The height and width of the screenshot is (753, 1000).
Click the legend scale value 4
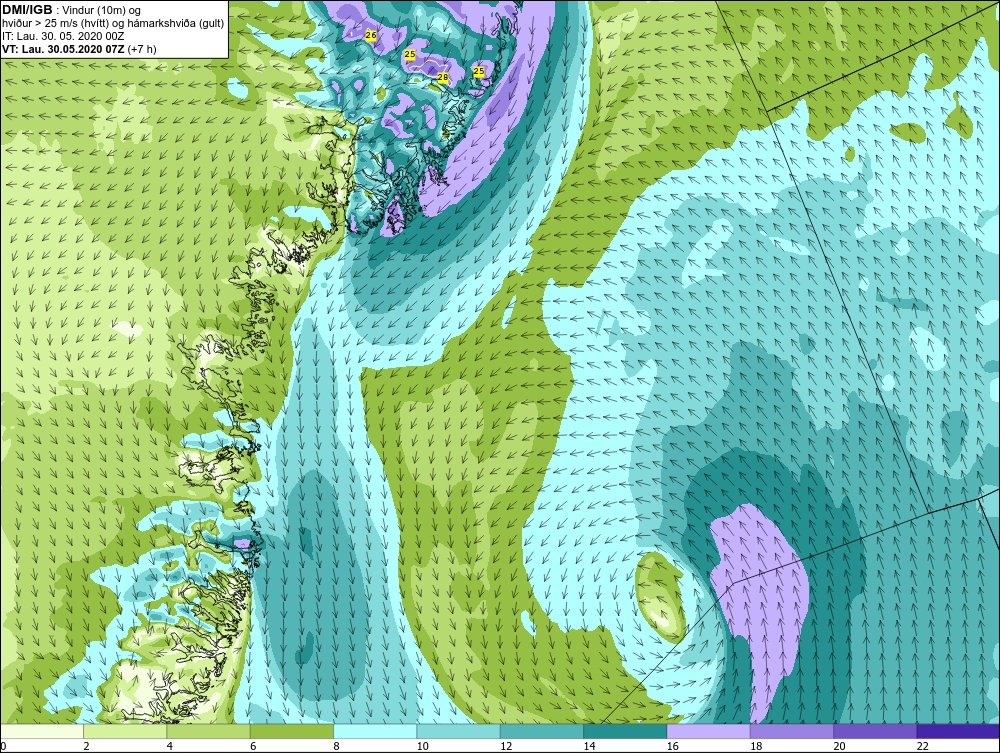(170, 746)
